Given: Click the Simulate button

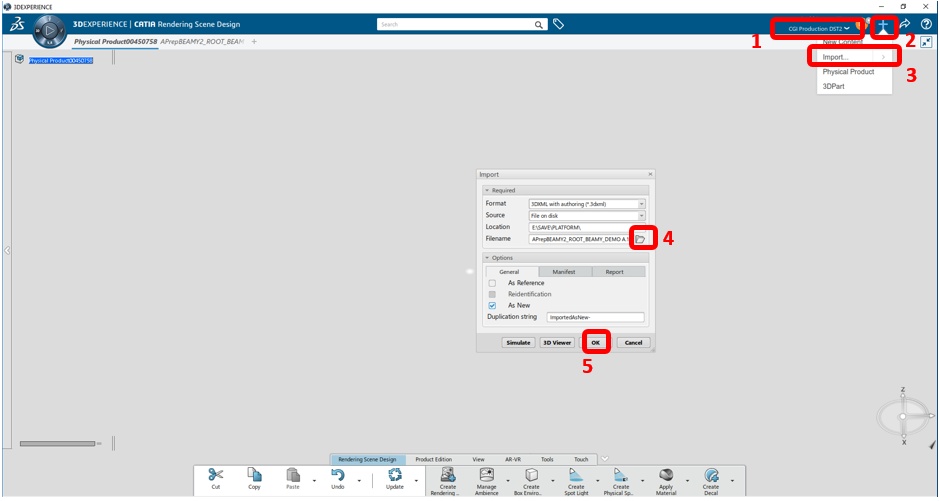Looking at the screenshot, I should [x=518, y=343].
